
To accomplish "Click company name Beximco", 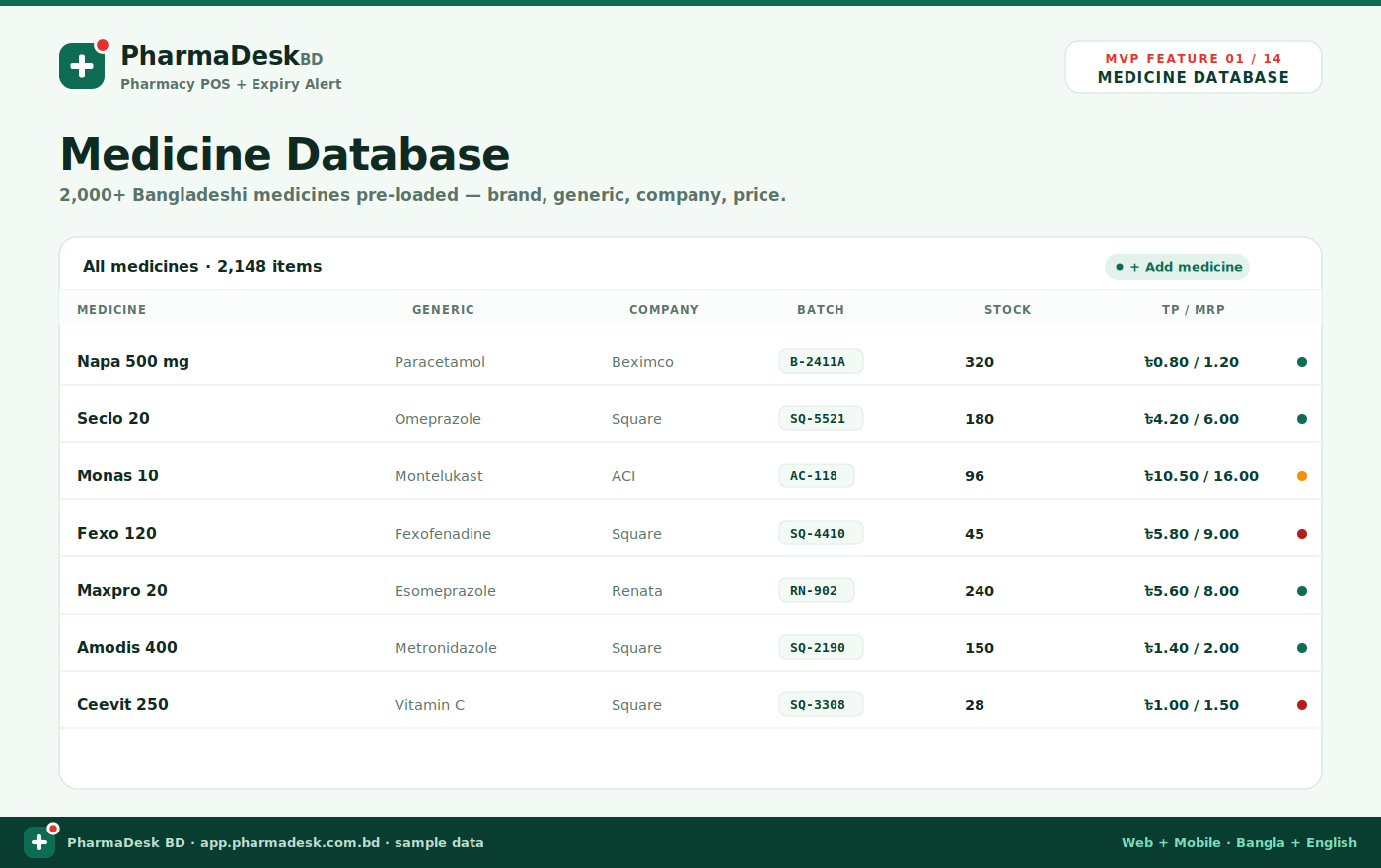I will point(642,362).
